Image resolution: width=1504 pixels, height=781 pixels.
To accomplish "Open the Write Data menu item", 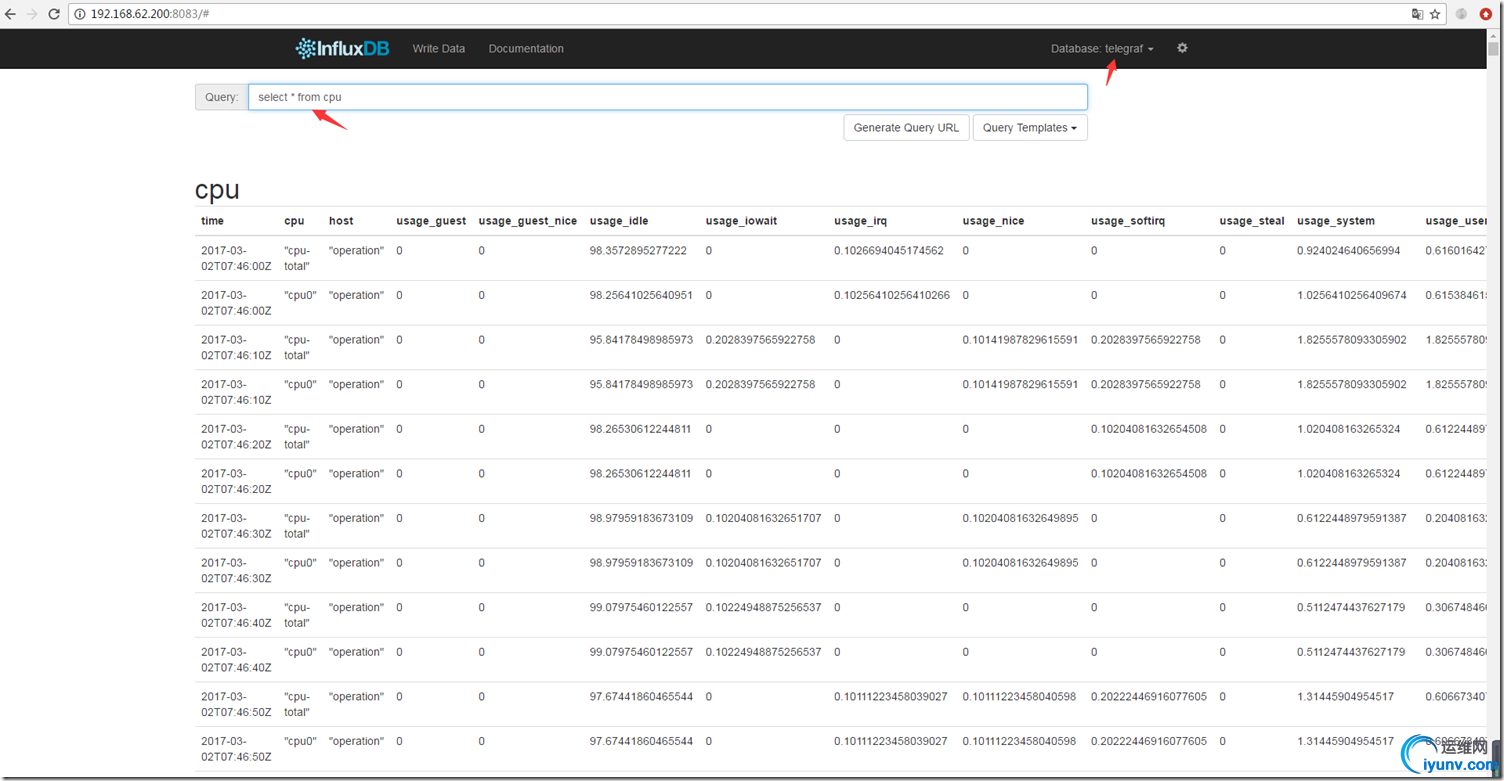I will (x=439, y=49).
